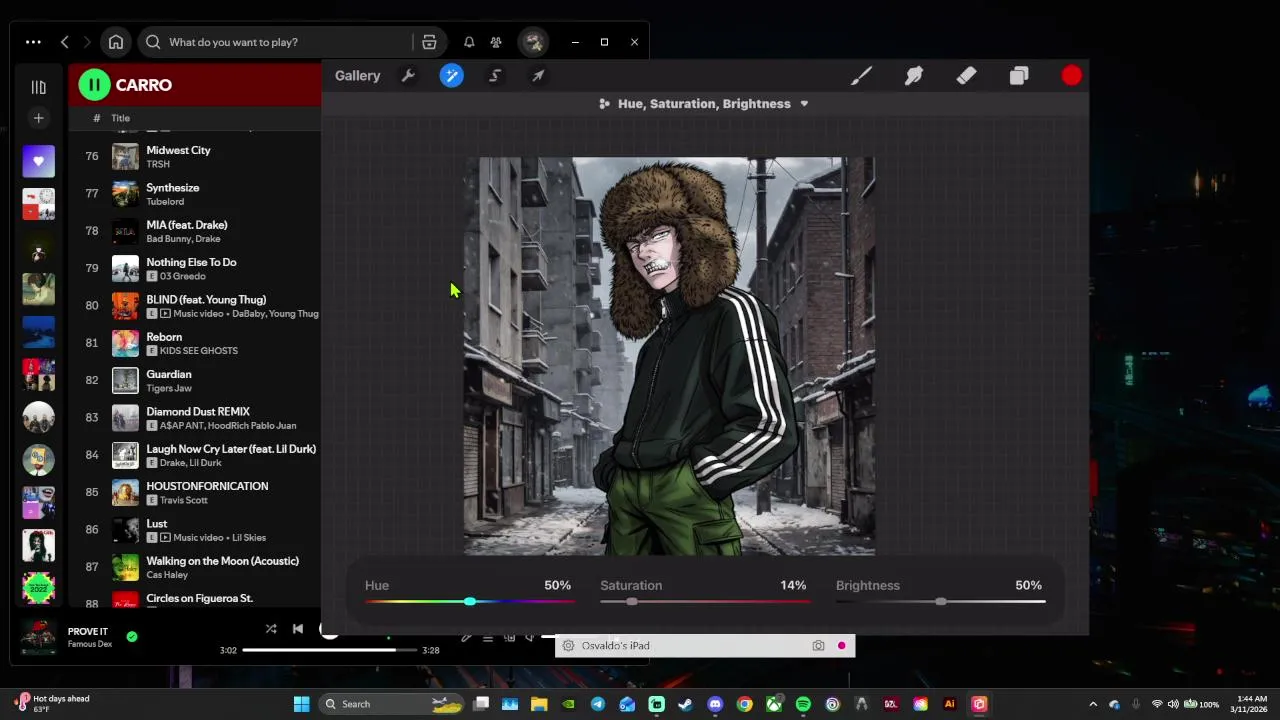
Task: Open Famous Dex now-playing artist link
Action: pyautogui.click(x=90, y=644)
